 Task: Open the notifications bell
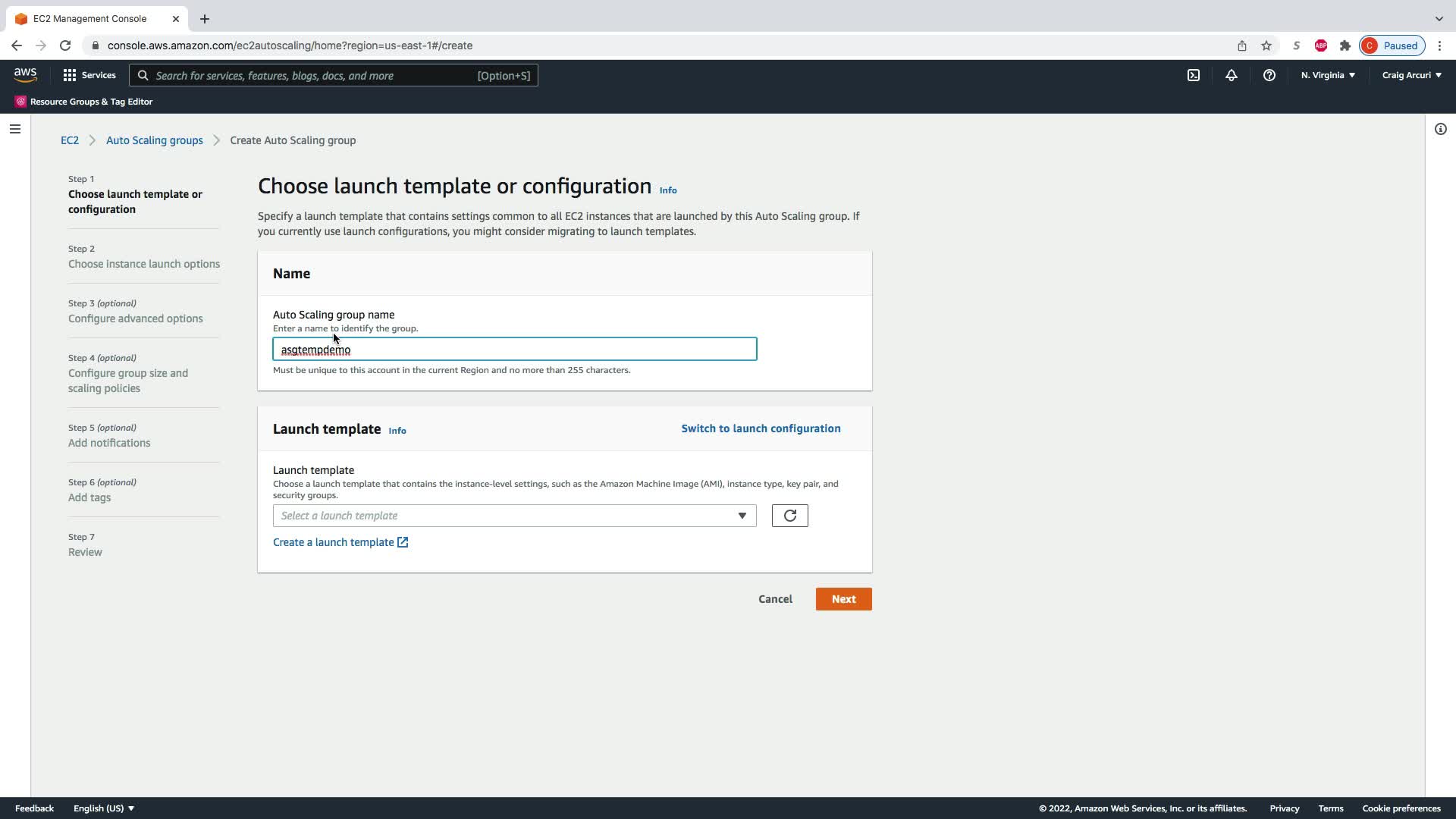[x=1232, y=75]
